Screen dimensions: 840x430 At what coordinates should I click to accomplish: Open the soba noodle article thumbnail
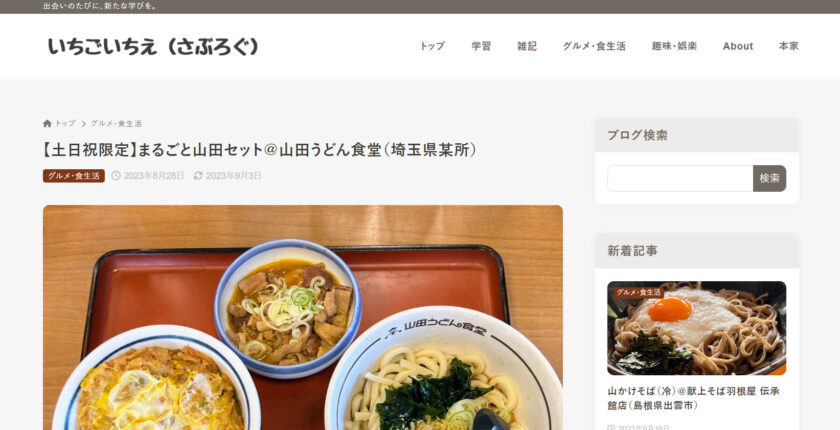tap(696, 328)
